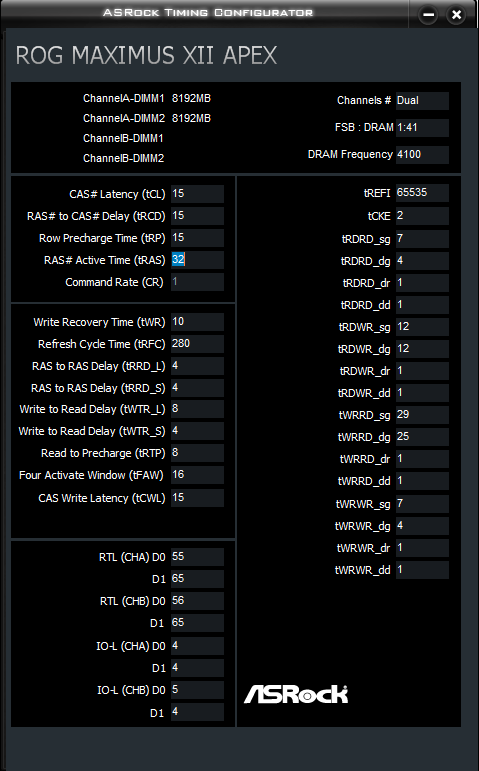Click the ROG MAXIMUS XII APEX heading
Viewport: 479px width, 771px height.
(146, 55)
